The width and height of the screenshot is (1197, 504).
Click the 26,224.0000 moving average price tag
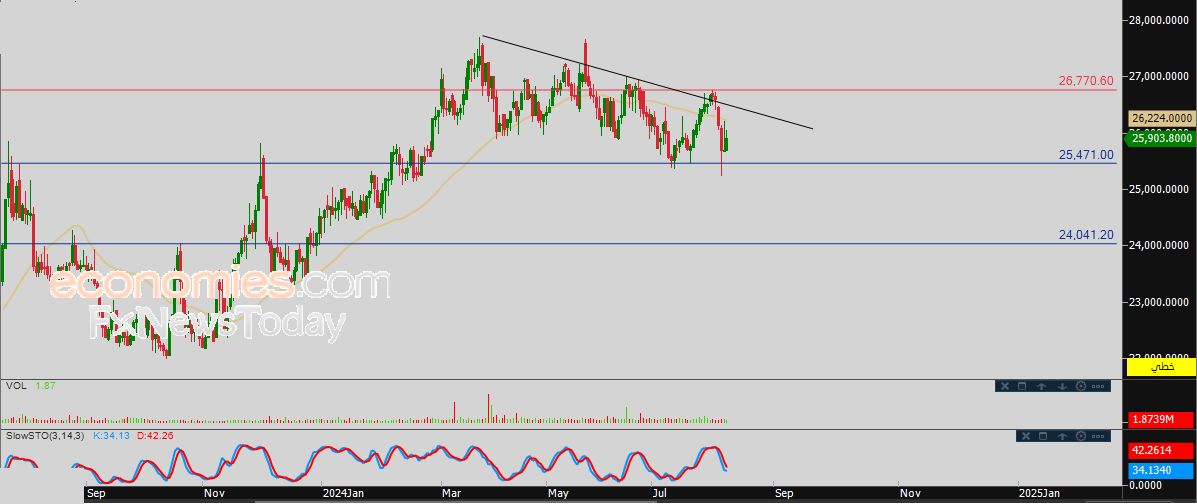click(x=1161, y=118)
